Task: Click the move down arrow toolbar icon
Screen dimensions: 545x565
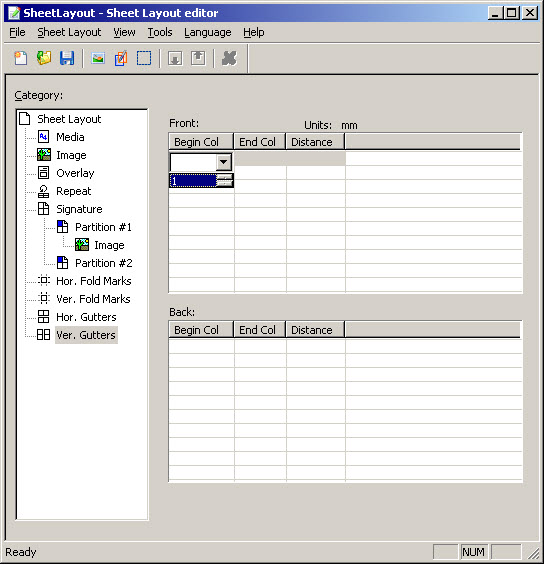Action: coord(175,58)
